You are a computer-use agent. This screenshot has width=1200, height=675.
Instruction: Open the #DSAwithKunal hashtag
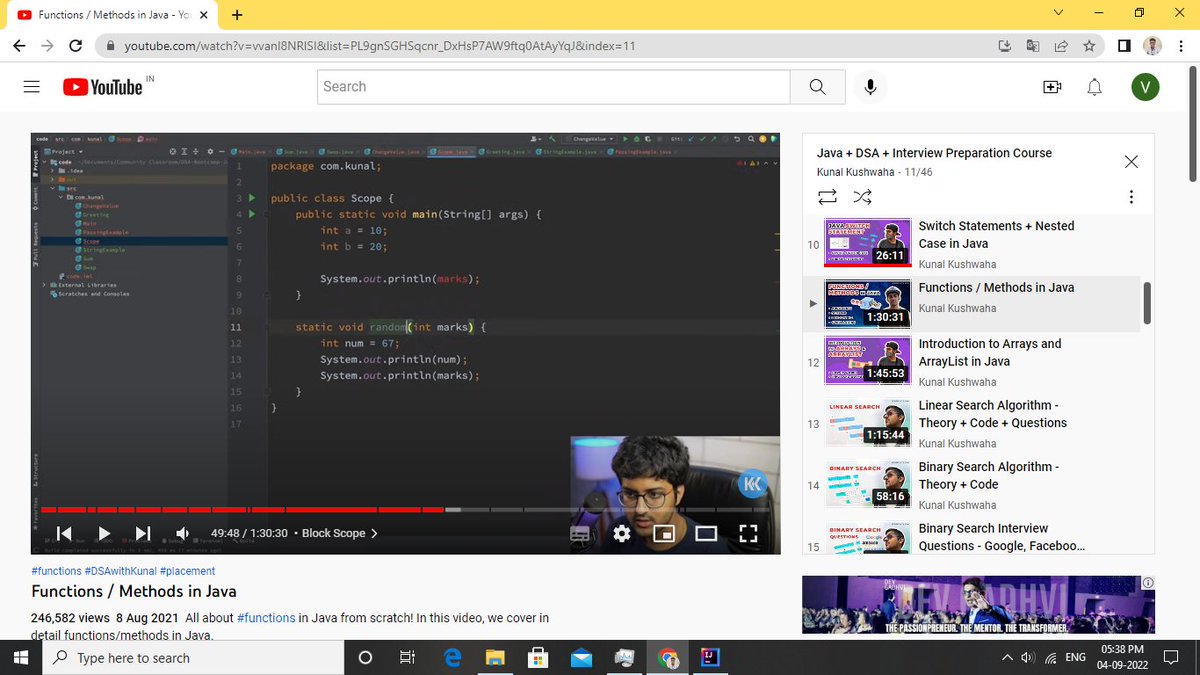120,571
